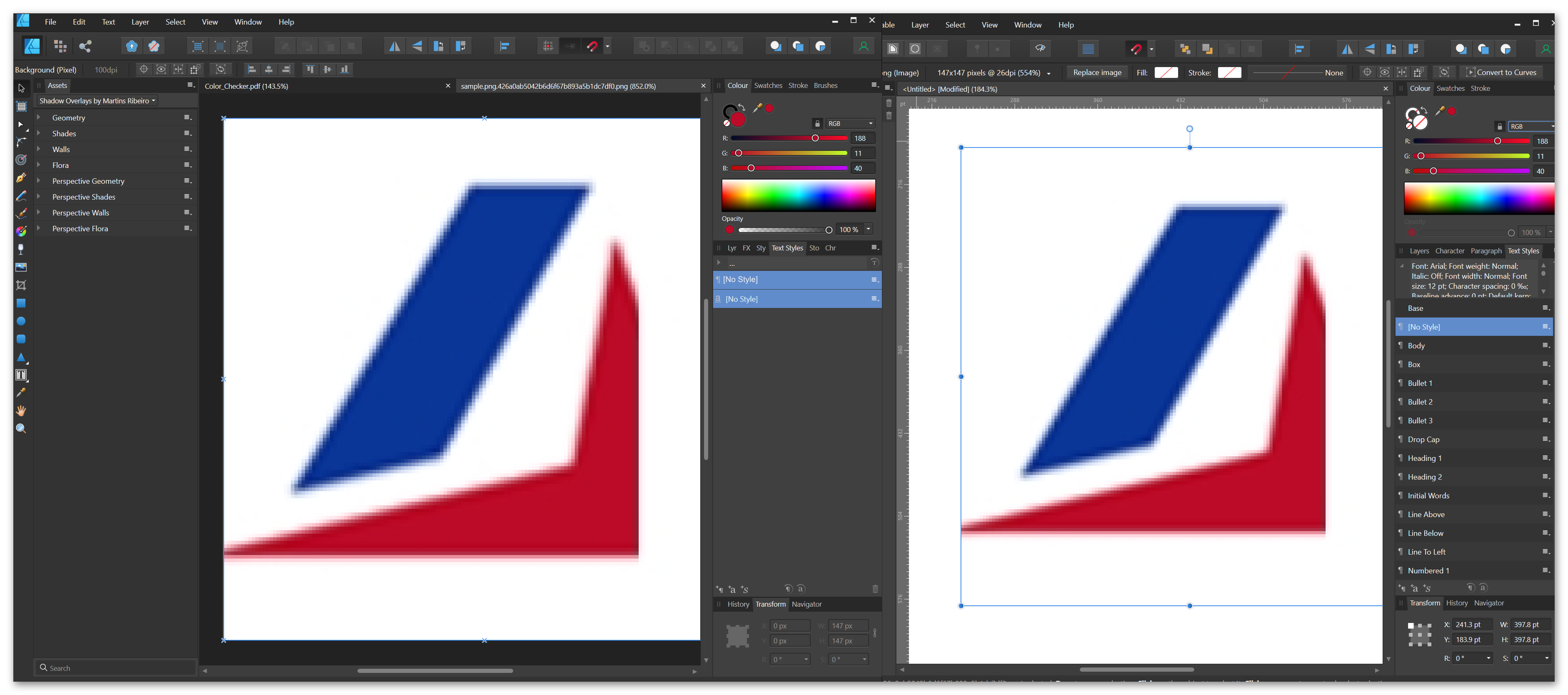Select the View (hand) tool
1568x695 pixels.
click(21, 411)
